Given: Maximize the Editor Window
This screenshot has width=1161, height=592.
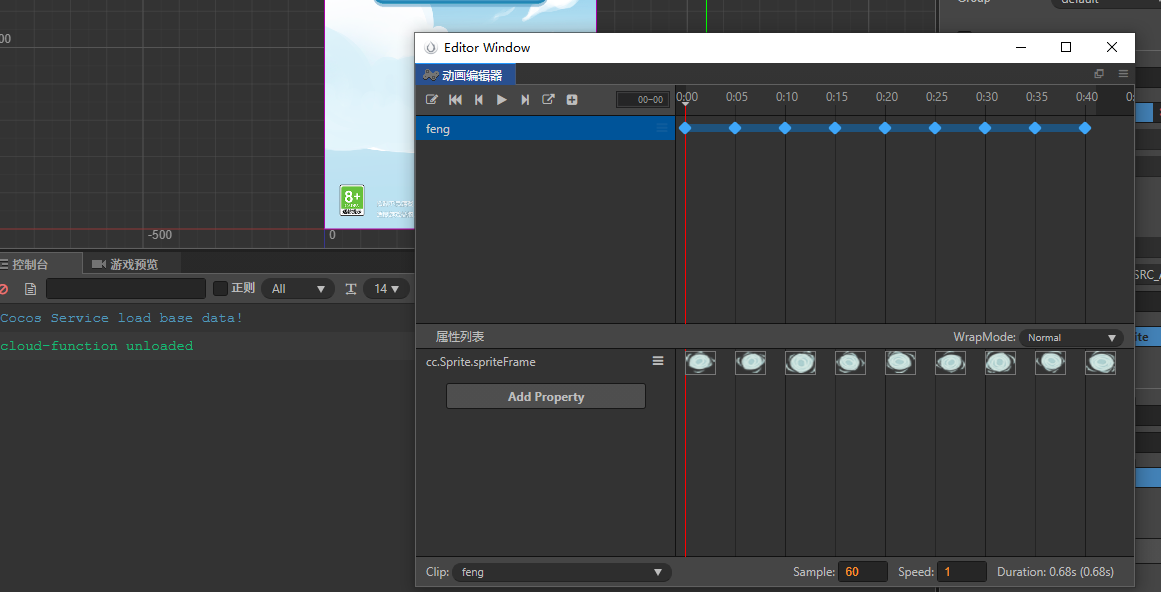Looking at the screenshot, I should (1065, 47).
